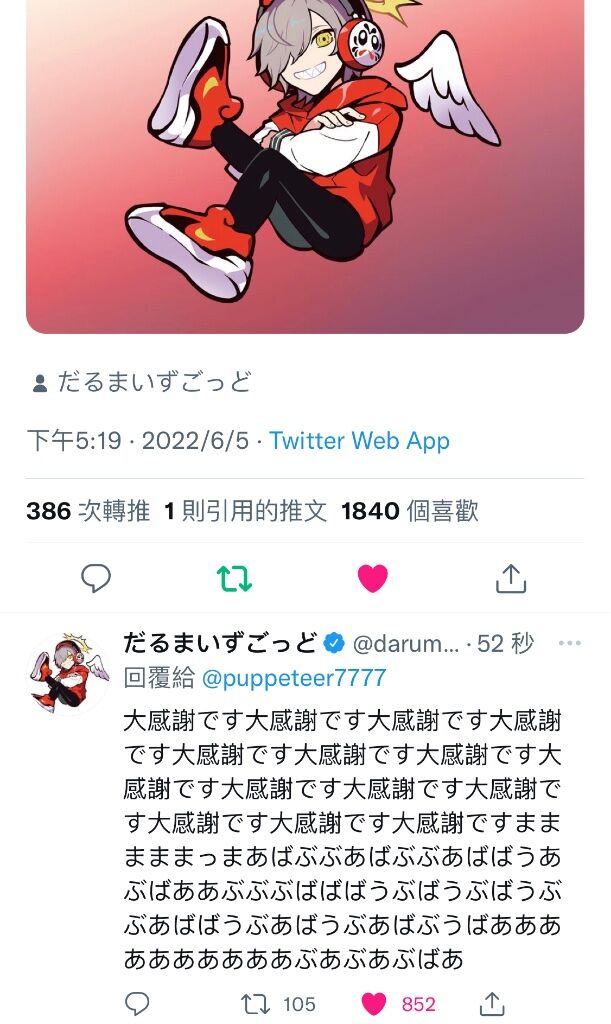The width and height of the screenshot is (611, 1024).
Task: Open three-dot more menu on reply tweet
Action: tap(570, 643)
